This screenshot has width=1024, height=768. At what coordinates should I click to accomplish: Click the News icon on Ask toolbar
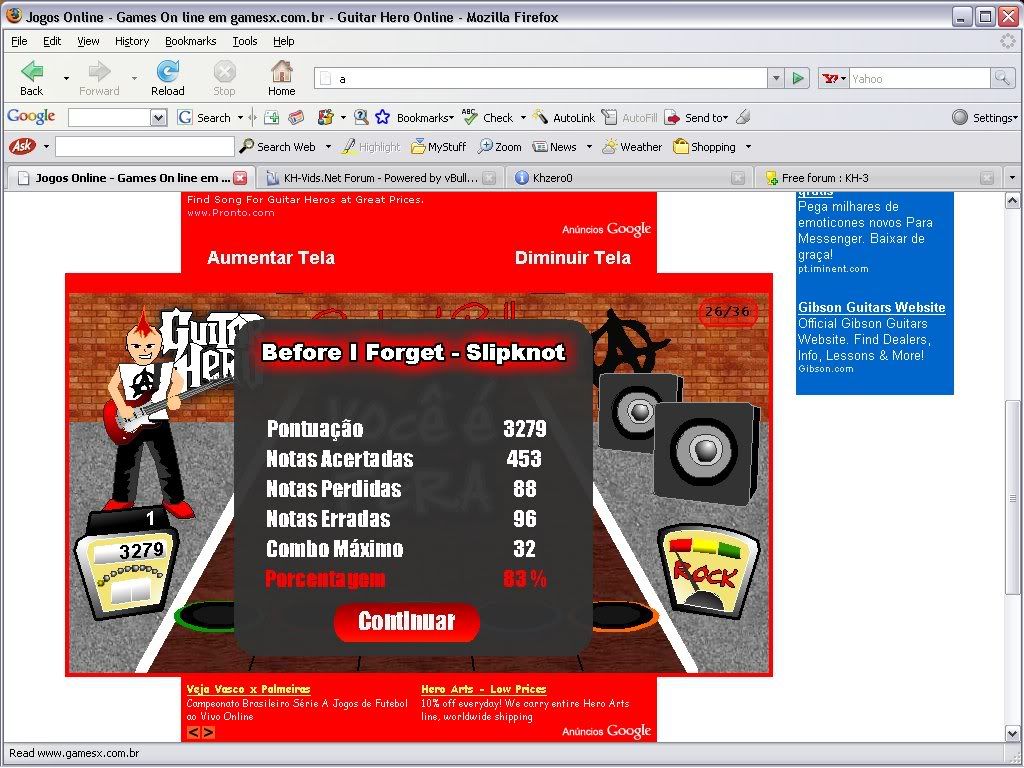tap(539, 147)
